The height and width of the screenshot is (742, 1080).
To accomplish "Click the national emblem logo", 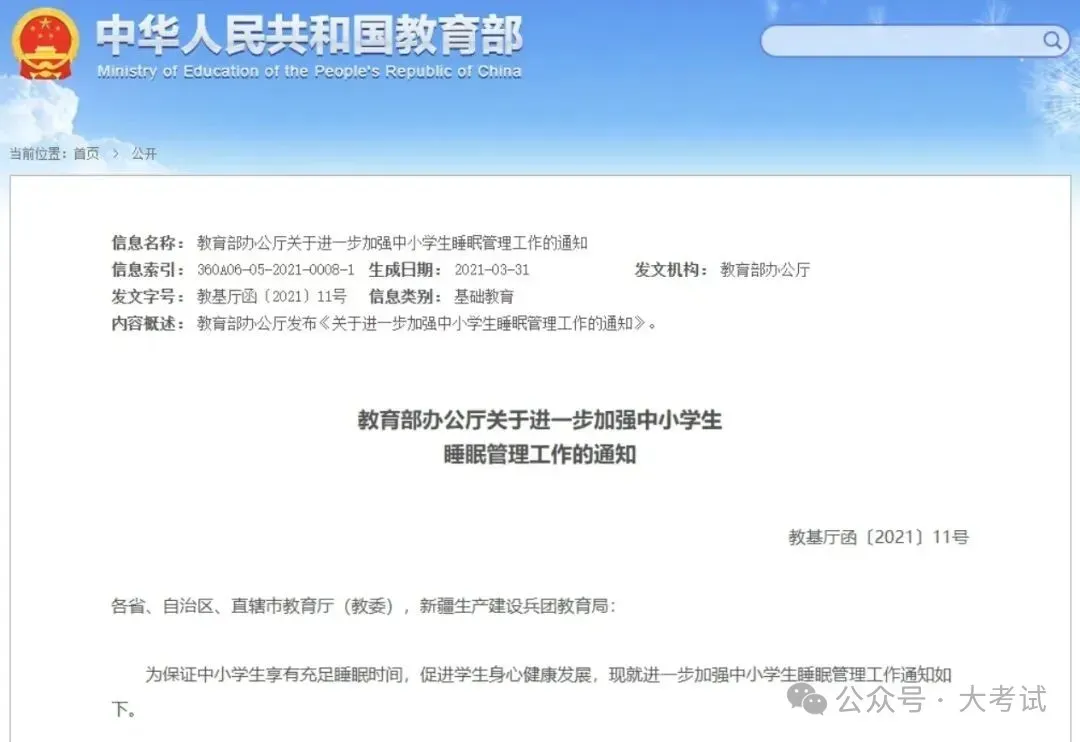I will [45, 44].
